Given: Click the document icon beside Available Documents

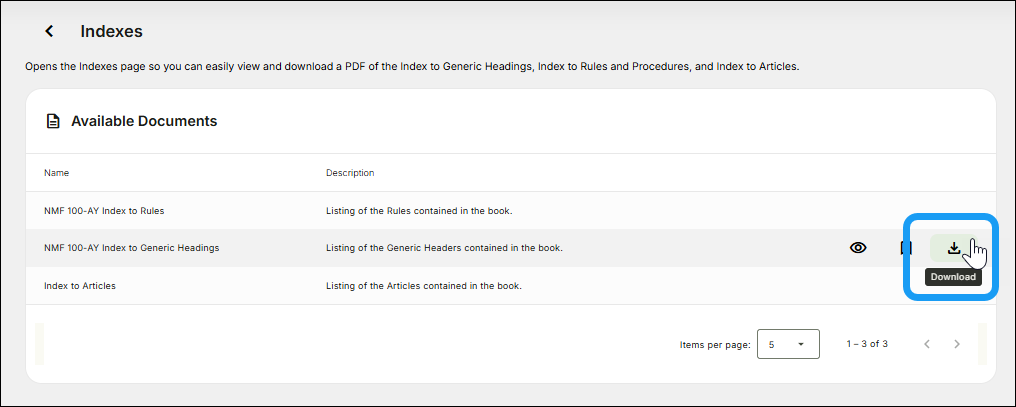Looking at the screenshot, I should point(53,121).
